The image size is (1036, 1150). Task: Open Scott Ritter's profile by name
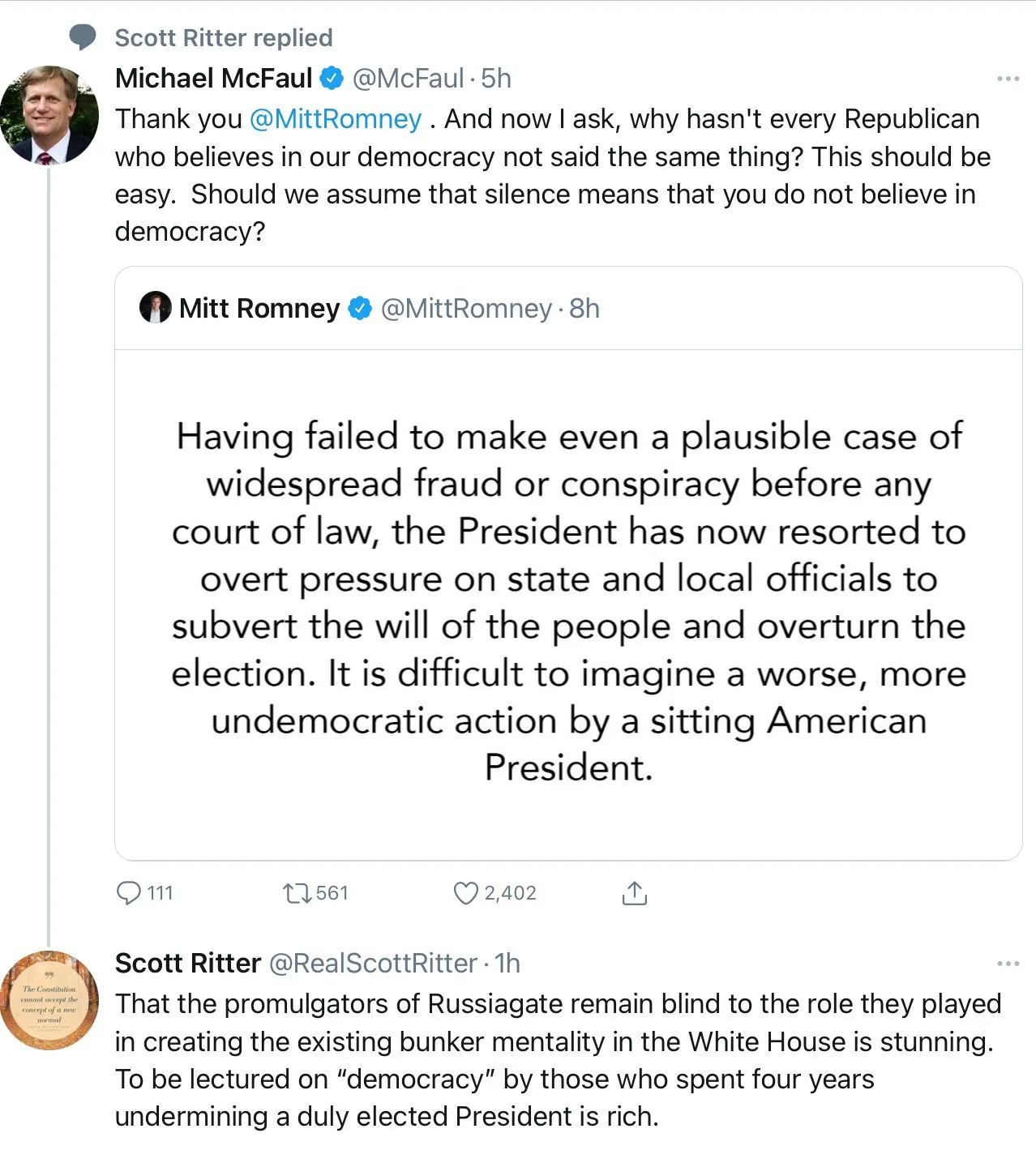click(187, 964)
